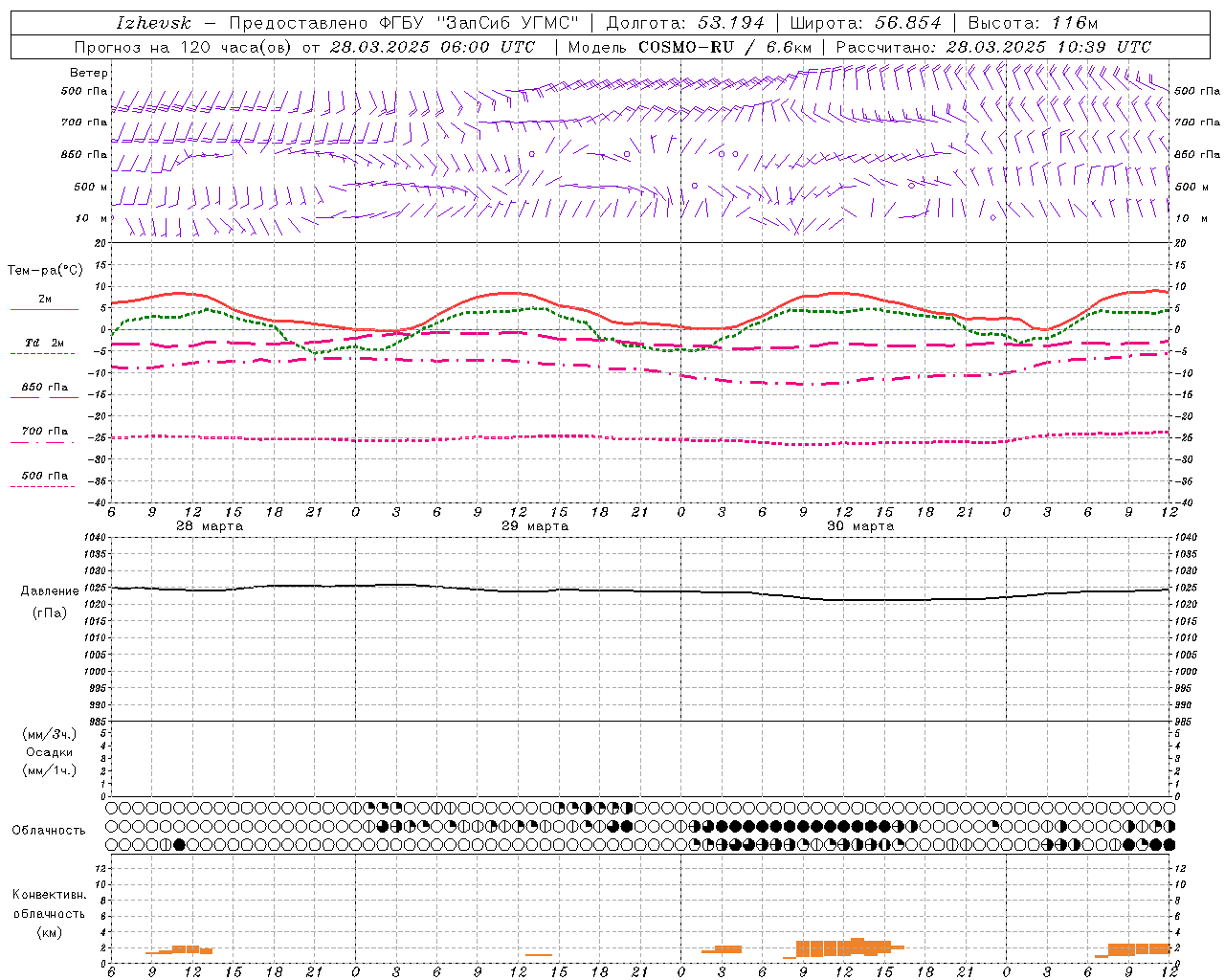Image resolution: width=1225 pixels, height=980 pixels.
Task: Click the "700 гПа" dash-dot legend line sample
Action: (42, 442)
